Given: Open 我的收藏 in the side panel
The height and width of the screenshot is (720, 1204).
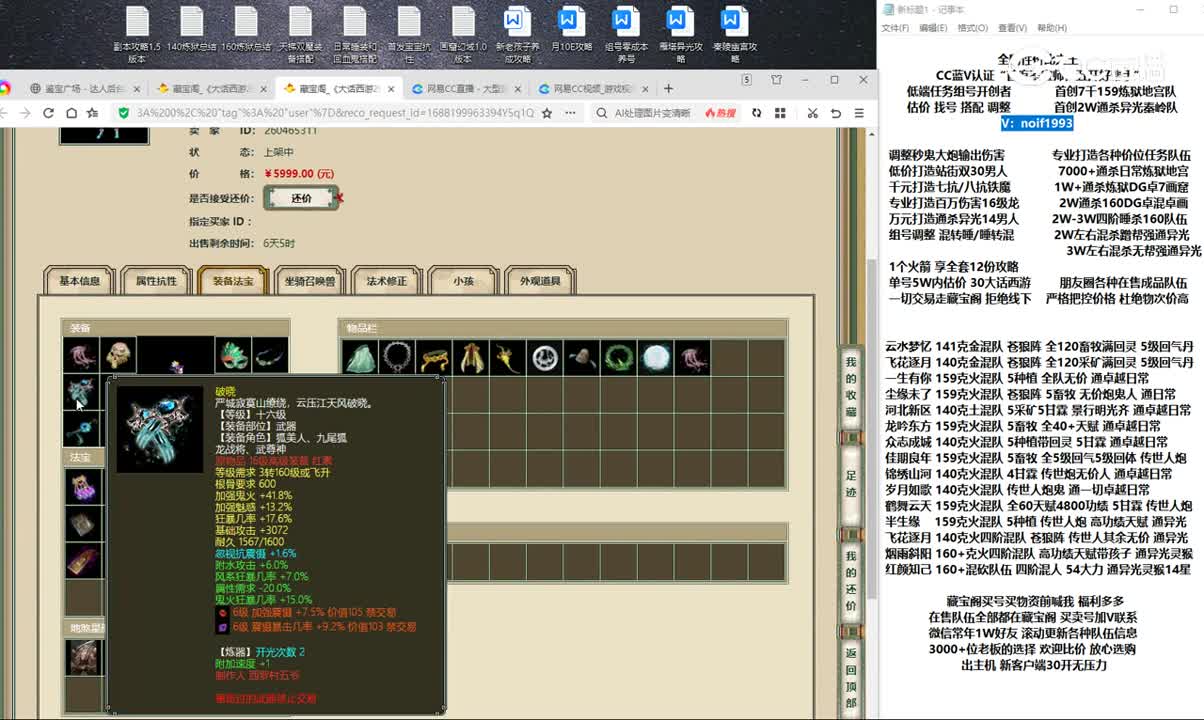Looking at the screenshot, I should pyautogui.click(x=851, y=387).
